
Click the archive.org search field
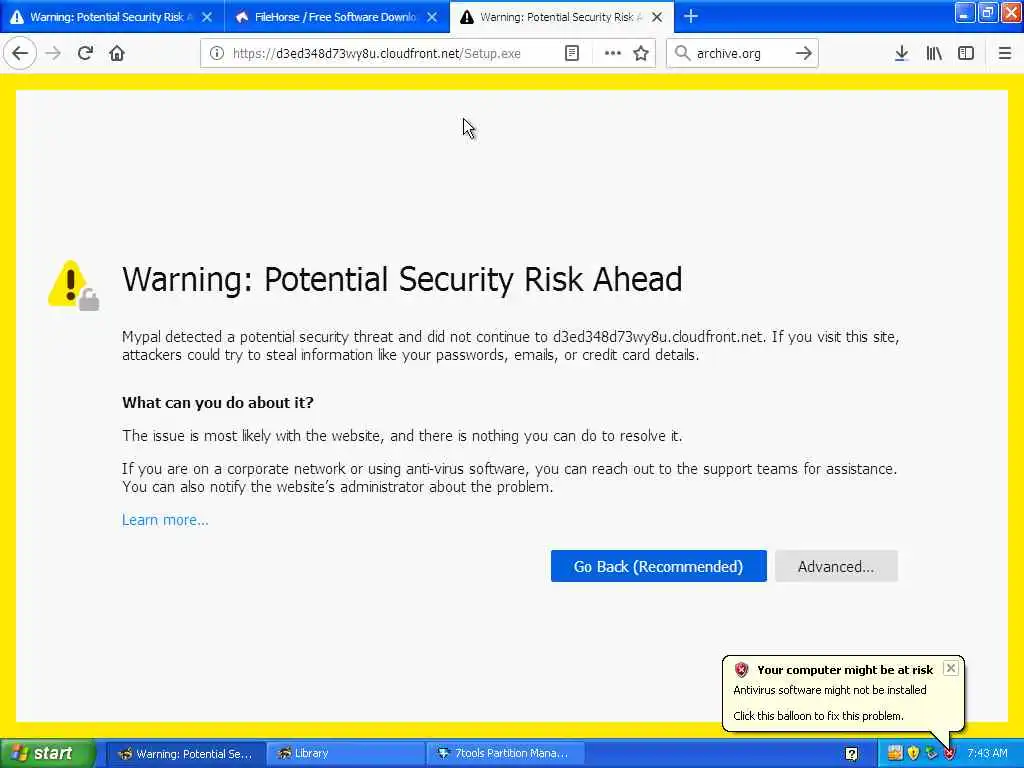click(742, 53)
